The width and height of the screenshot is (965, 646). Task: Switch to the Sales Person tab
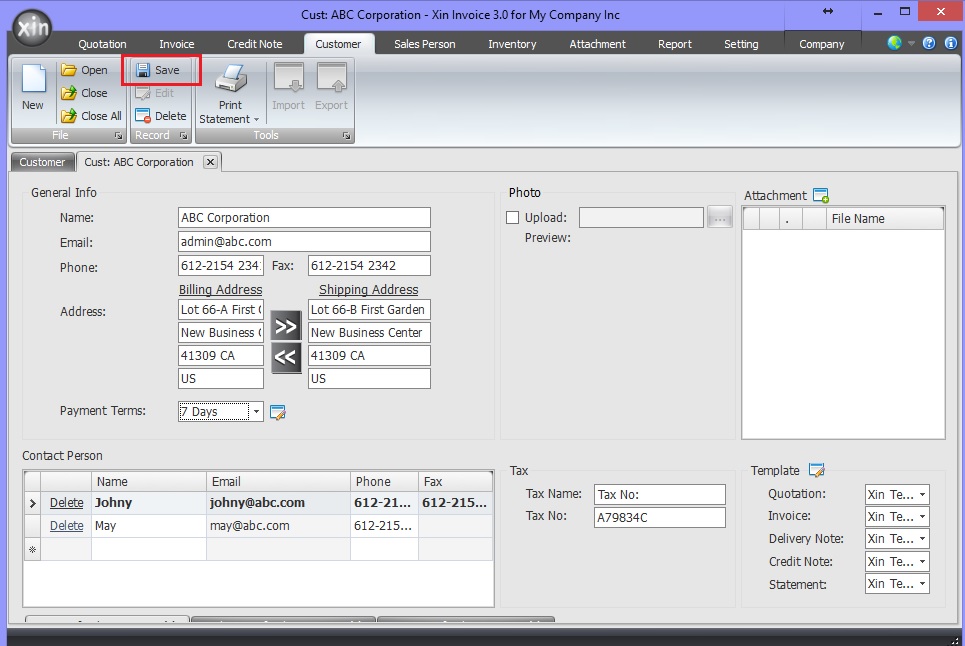(x=425, y=44)
